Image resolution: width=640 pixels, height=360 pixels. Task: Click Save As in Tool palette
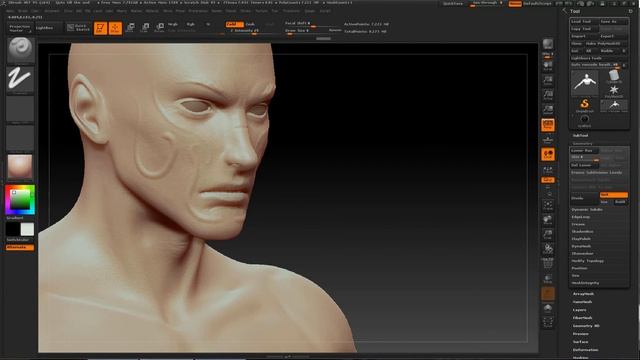click(613, 22)
